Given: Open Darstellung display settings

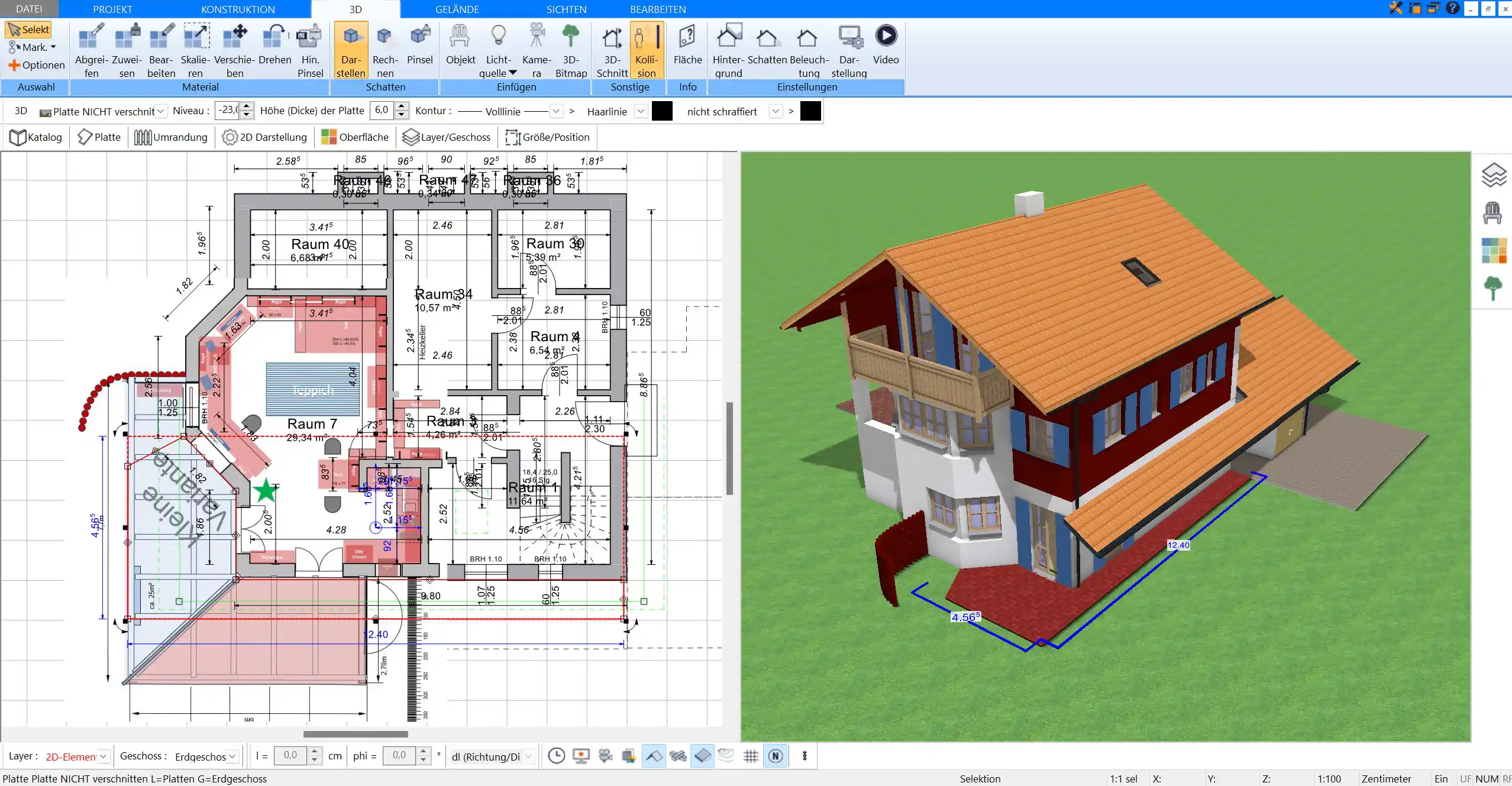Looking at the screenshot, I should [x=849, y=50].
